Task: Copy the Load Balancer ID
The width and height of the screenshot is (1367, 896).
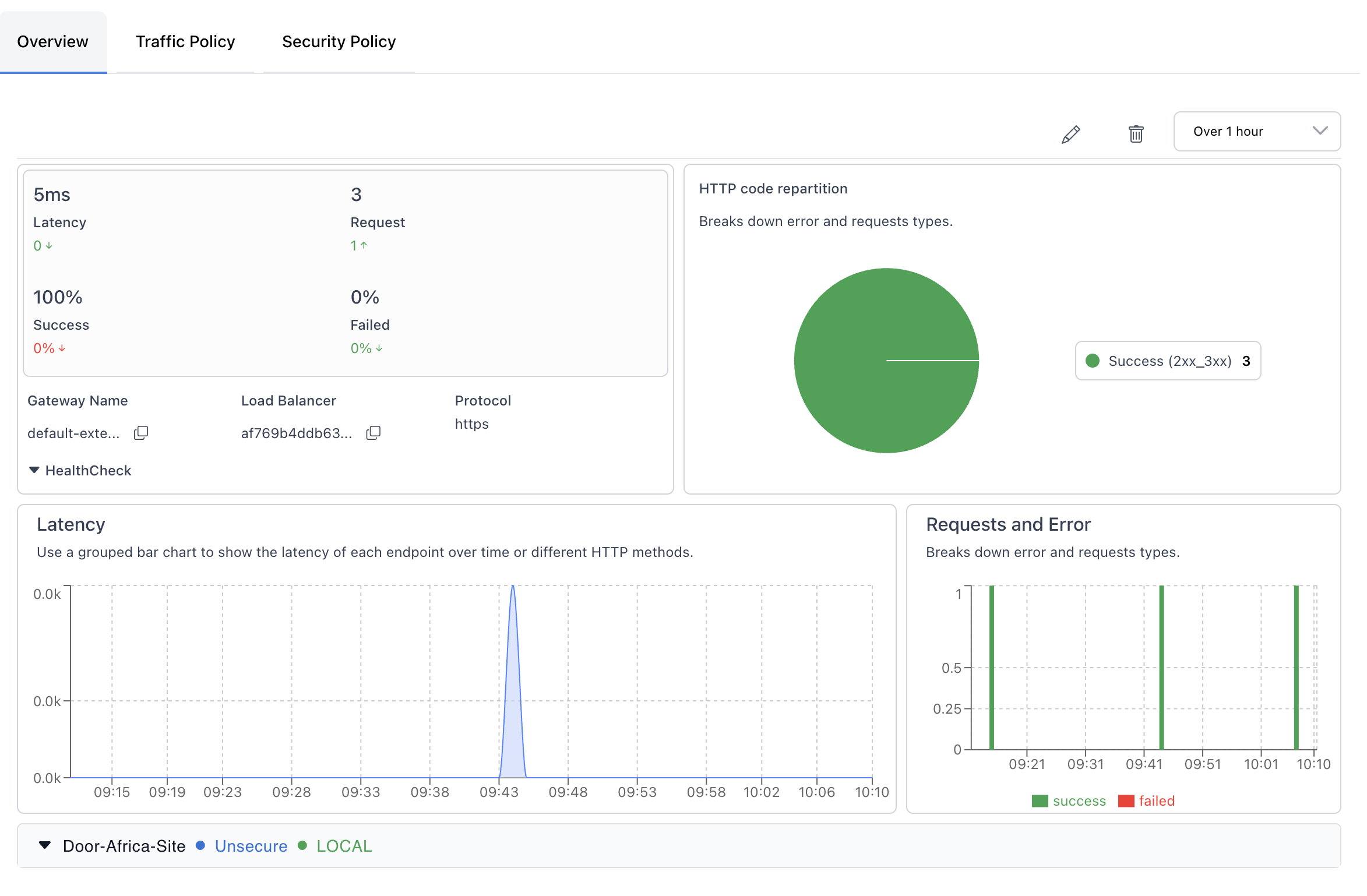Action: coord(373,433)
